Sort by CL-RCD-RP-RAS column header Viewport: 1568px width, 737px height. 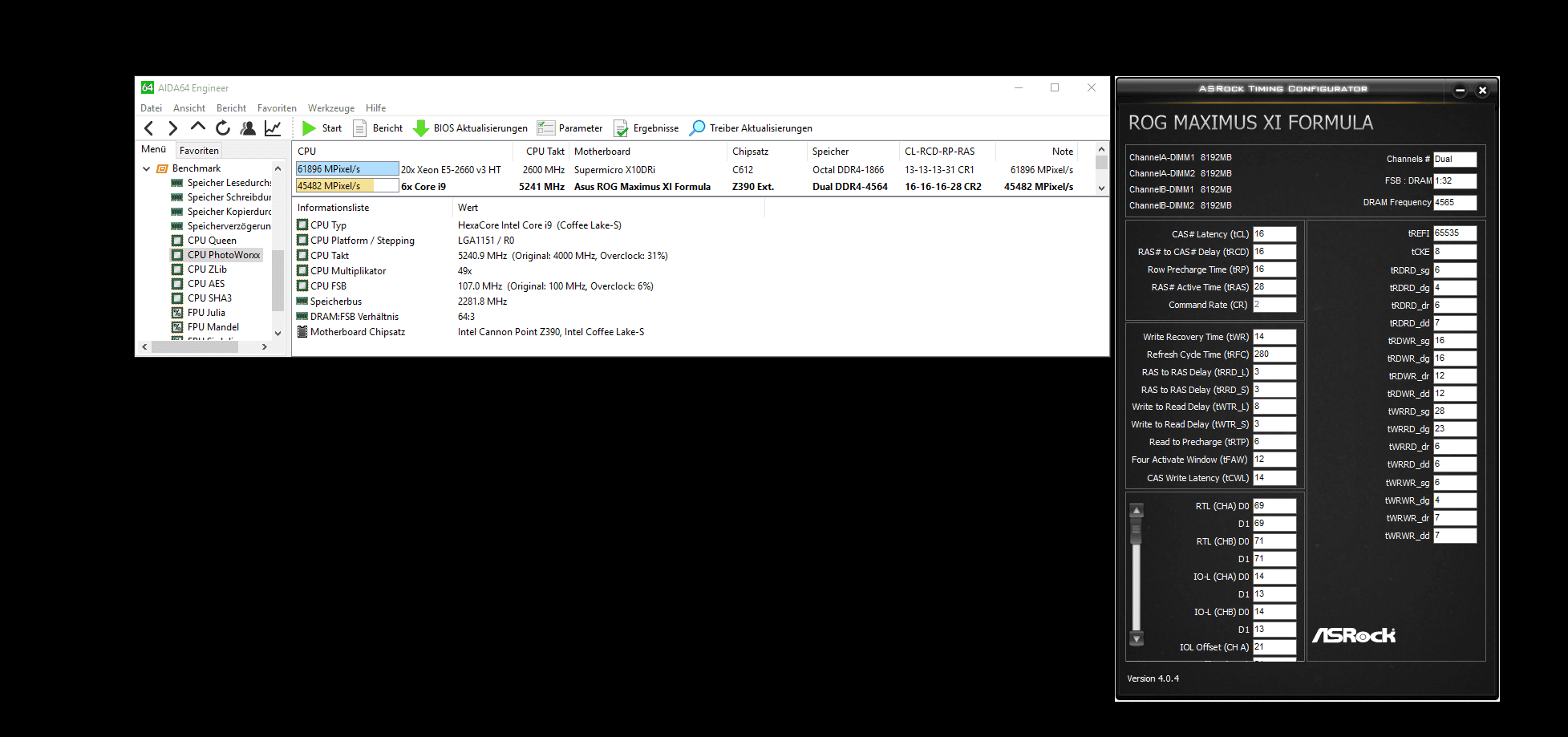click(948, 152)
